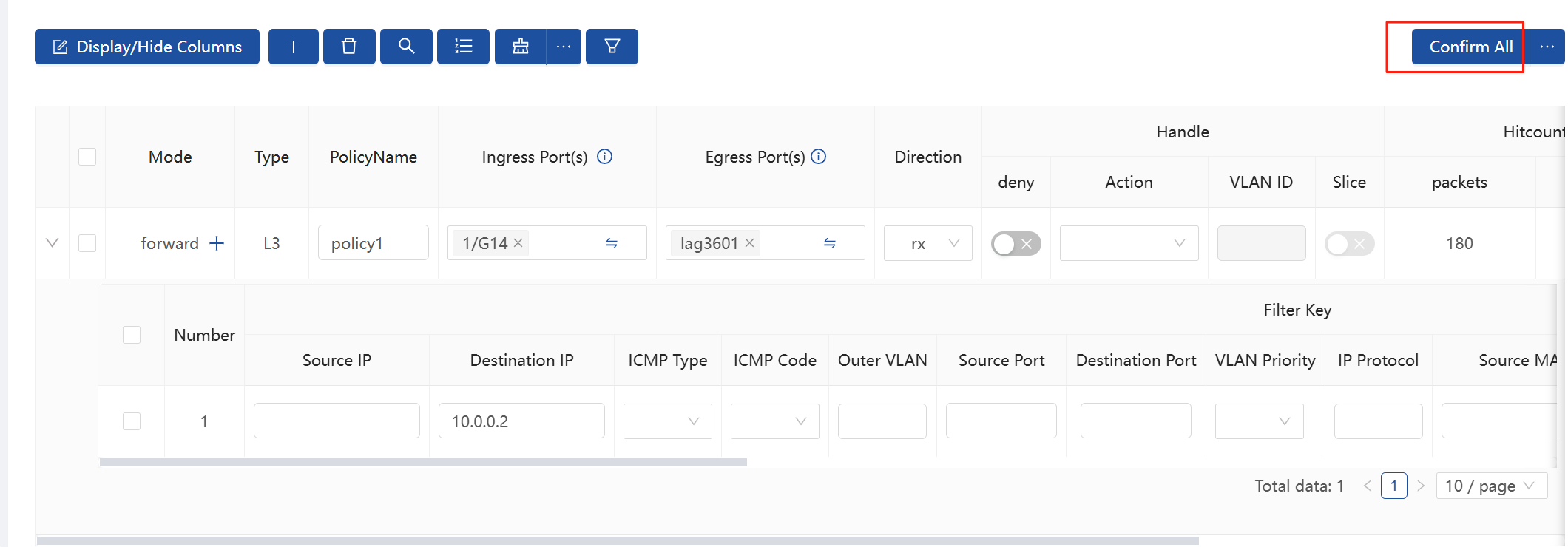Viewport: 1568px width, 547px height.
Task: Click the Source IP input for rule 1
Action: (337, 421)
